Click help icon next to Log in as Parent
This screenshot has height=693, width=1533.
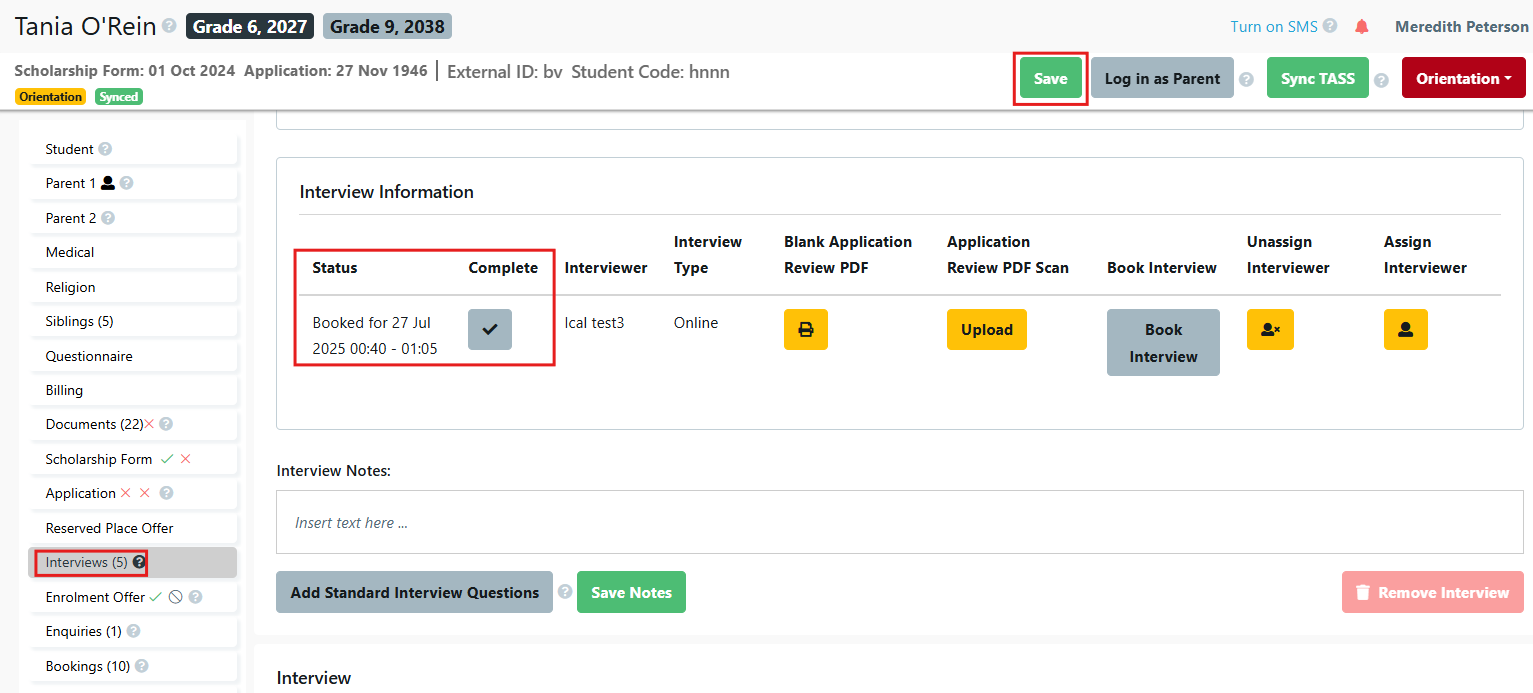tap(1246, 80)
